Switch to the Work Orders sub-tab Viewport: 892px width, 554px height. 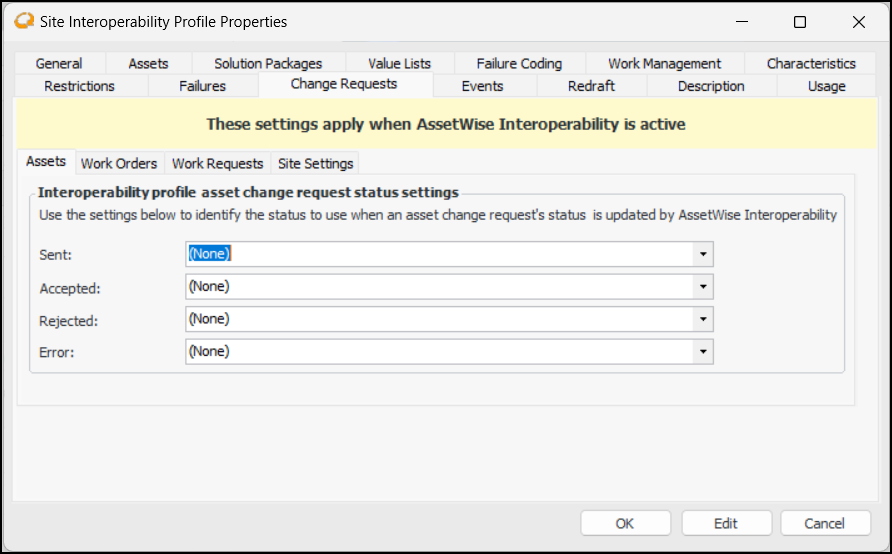[119, 163]
